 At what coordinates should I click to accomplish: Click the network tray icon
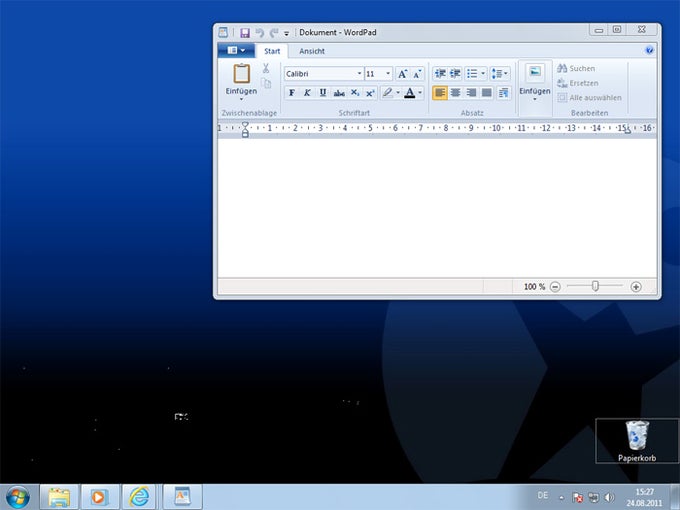(x=593, y=497)
